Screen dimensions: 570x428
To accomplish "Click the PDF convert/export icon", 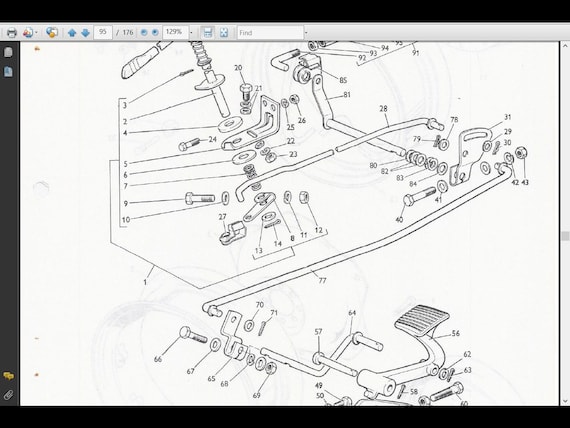I will pos(28,32).
